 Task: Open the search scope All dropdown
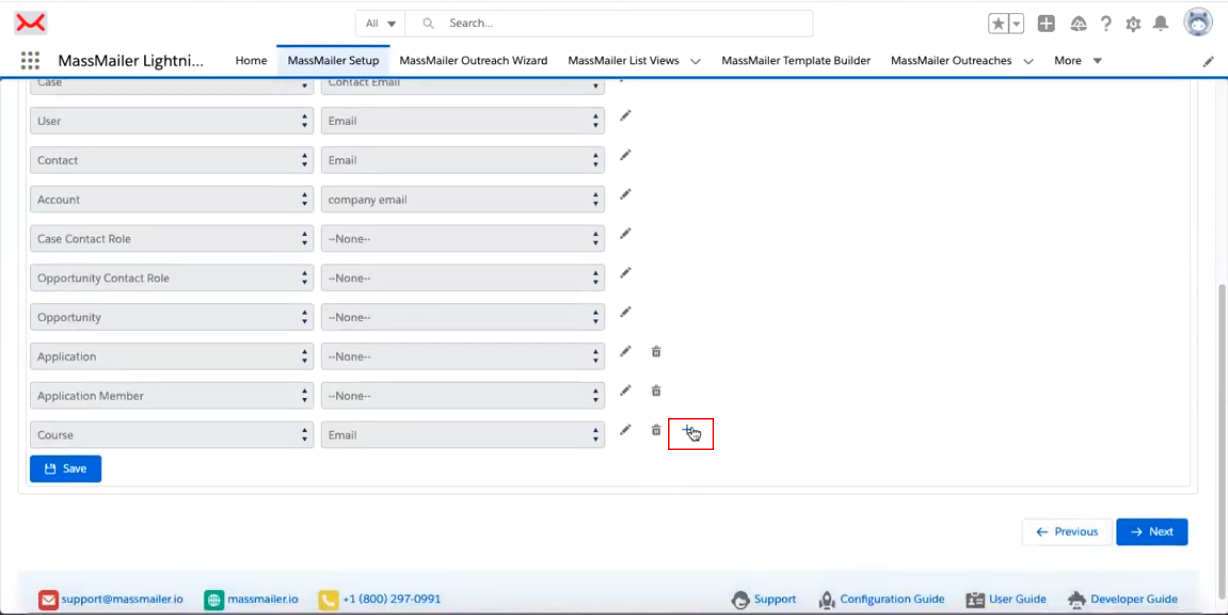(380, 23)
